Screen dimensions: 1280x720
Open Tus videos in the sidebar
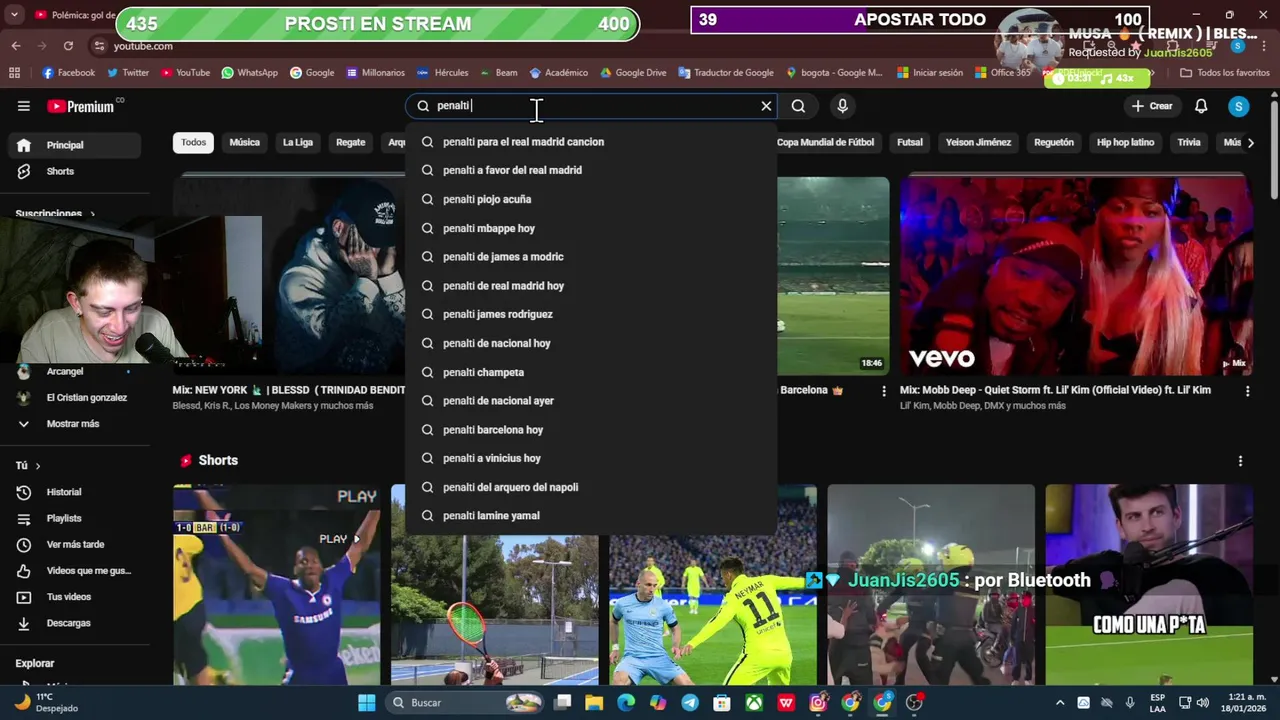tap(75, 597)
